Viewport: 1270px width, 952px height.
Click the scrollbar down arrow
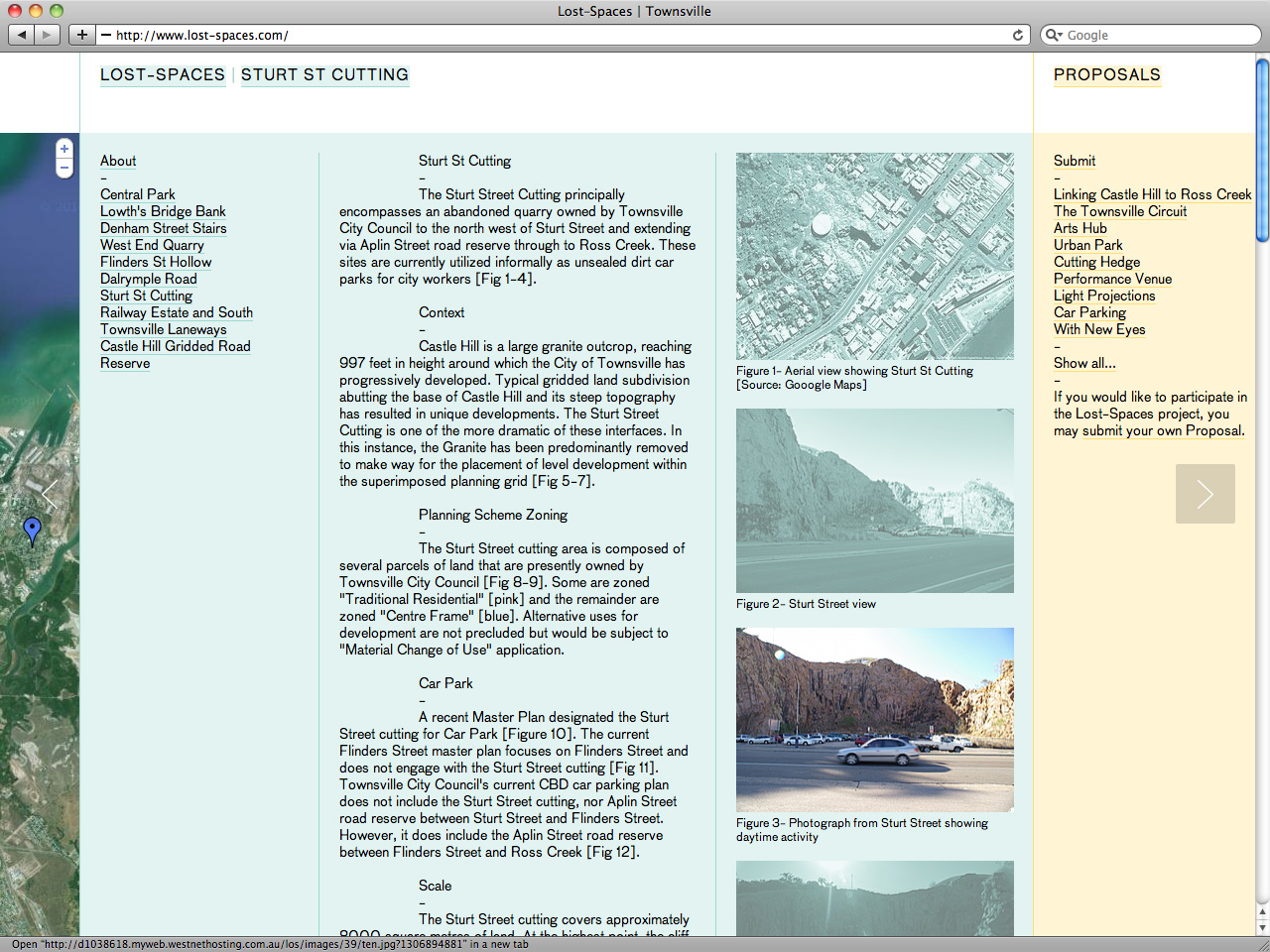point(1262,927)
